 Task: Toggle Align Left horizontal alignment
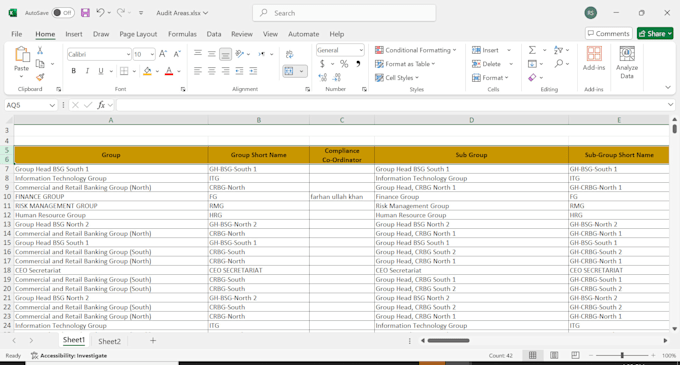click(x=198, y=71)
